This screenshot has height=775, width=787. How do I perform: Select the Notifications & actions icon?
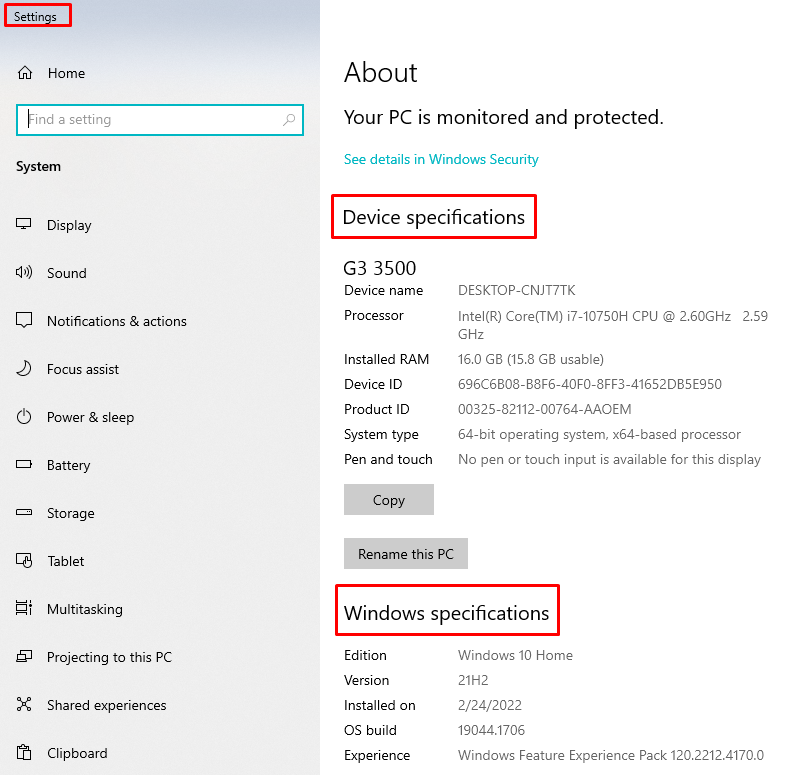click(25, 321)
